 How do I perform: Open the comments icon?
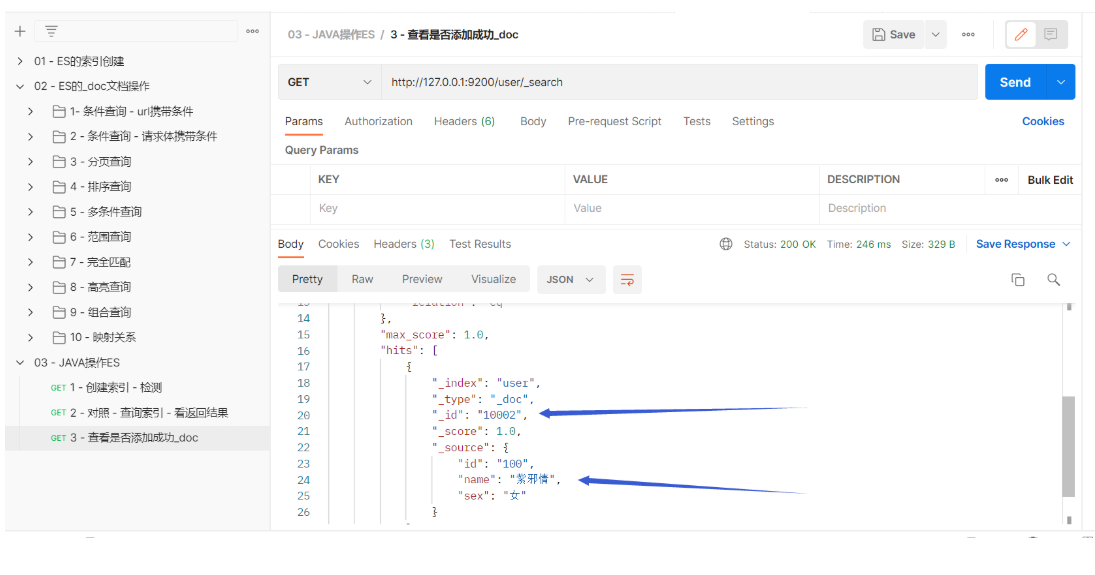click(x=1050, y=34)
